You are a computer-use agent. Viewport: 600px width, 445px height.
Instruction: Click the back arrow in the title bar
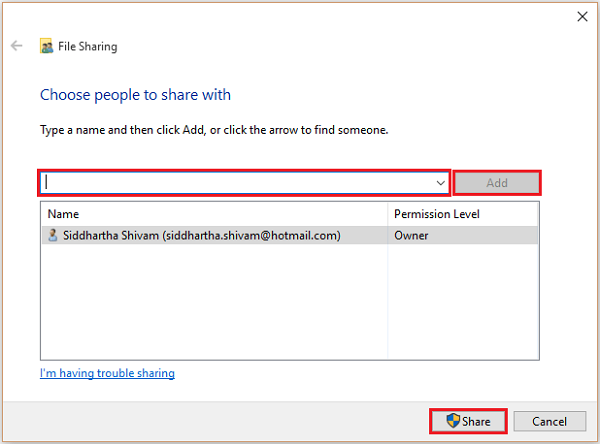click(17, 46)
